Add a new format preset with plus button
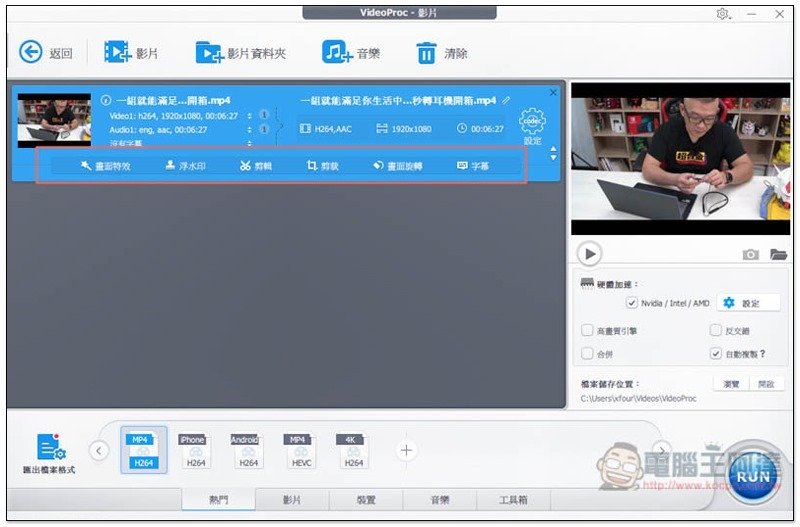 point(406,450)
